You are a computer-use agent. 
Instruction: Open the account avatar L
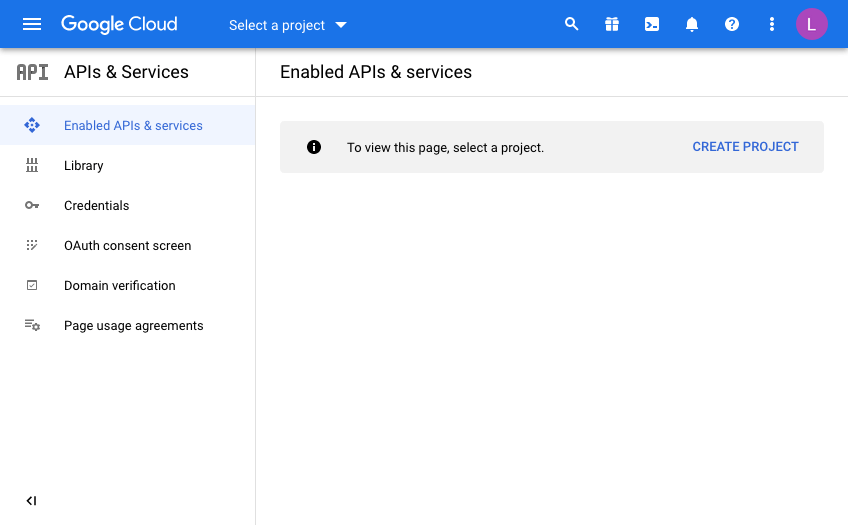pyautogui.click(x=811, y=24)
